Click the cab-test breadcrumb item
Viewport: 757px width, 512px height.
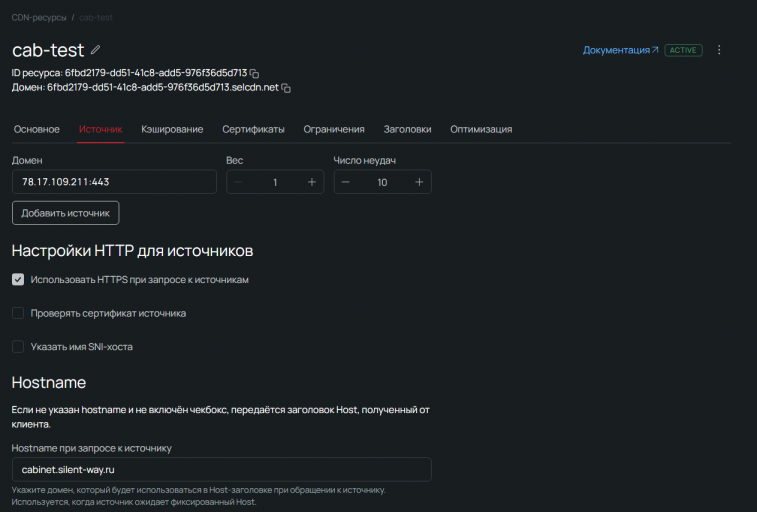(96, 17)
